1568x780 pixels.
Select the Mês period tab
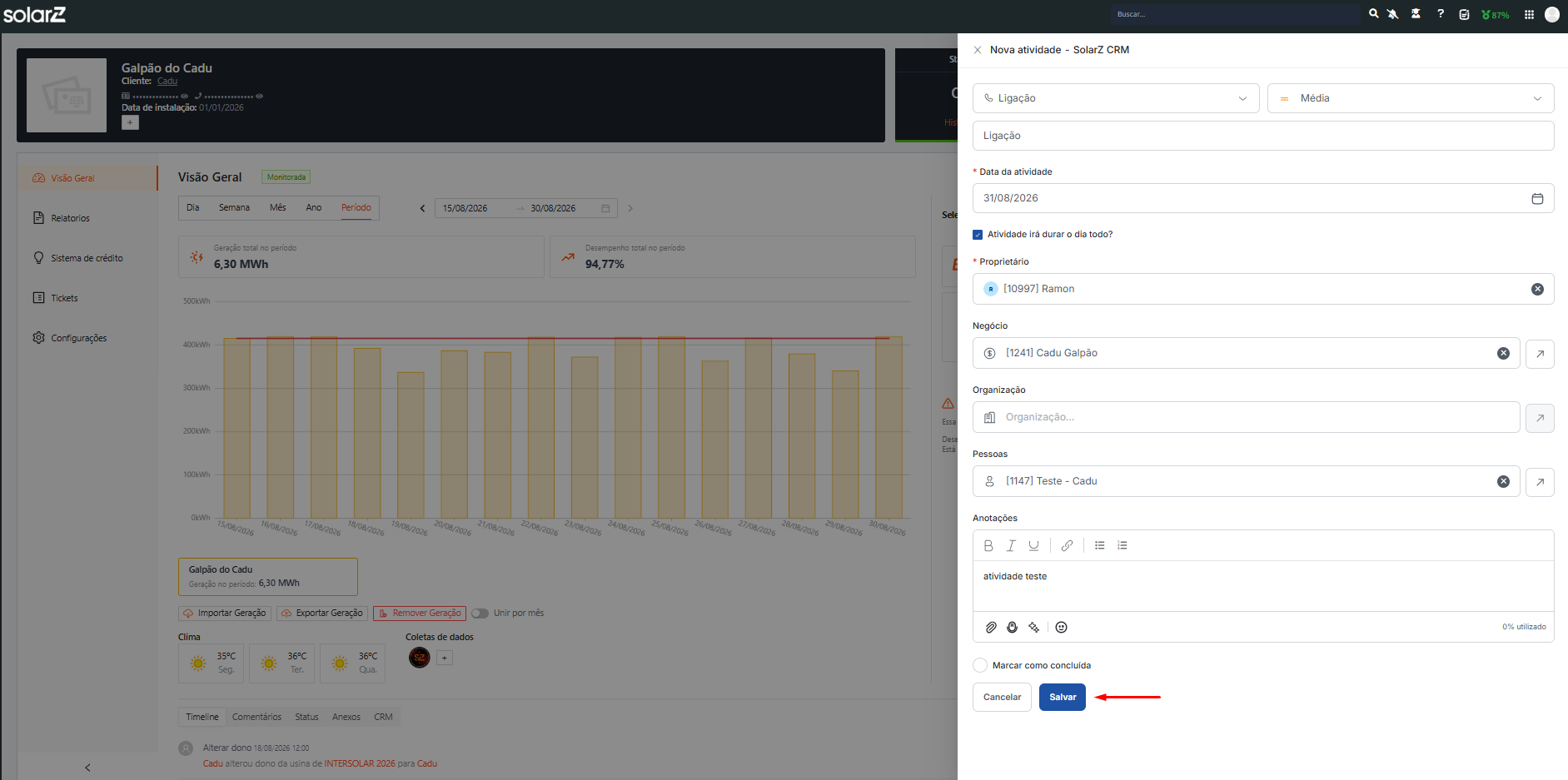click(x=278, y=207)
